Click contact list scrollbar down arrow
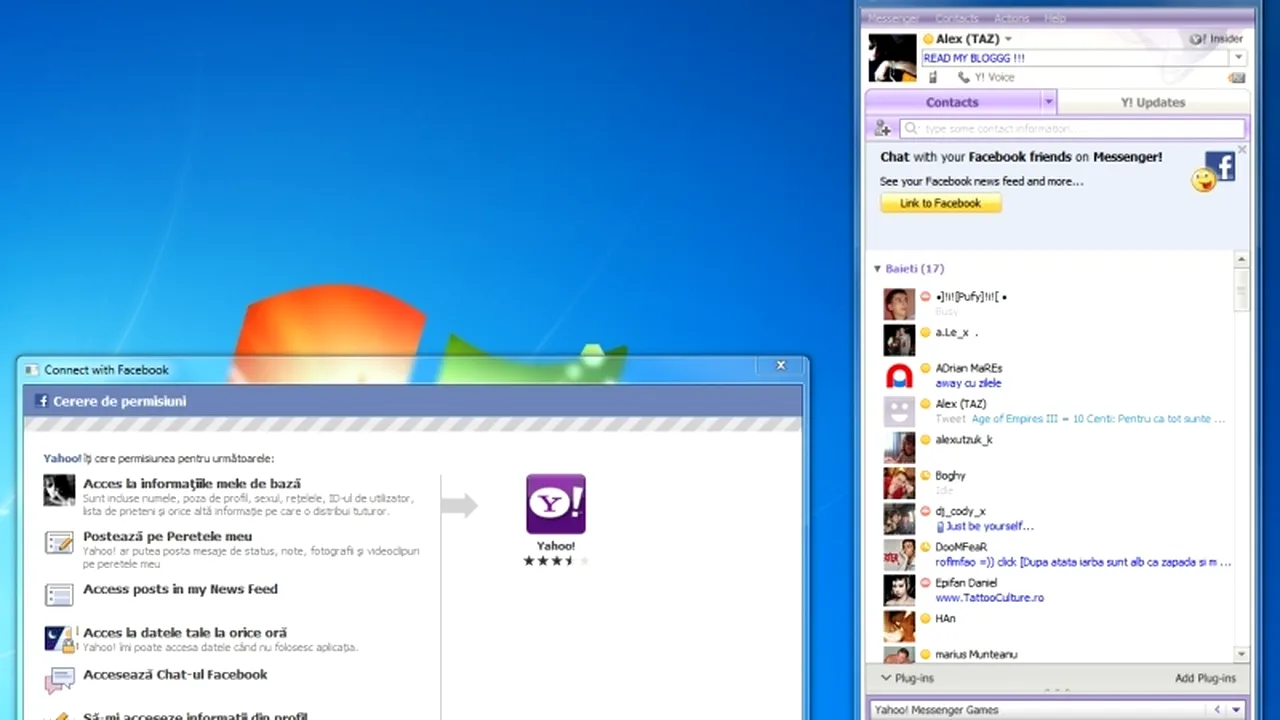 pos(1242,655)
